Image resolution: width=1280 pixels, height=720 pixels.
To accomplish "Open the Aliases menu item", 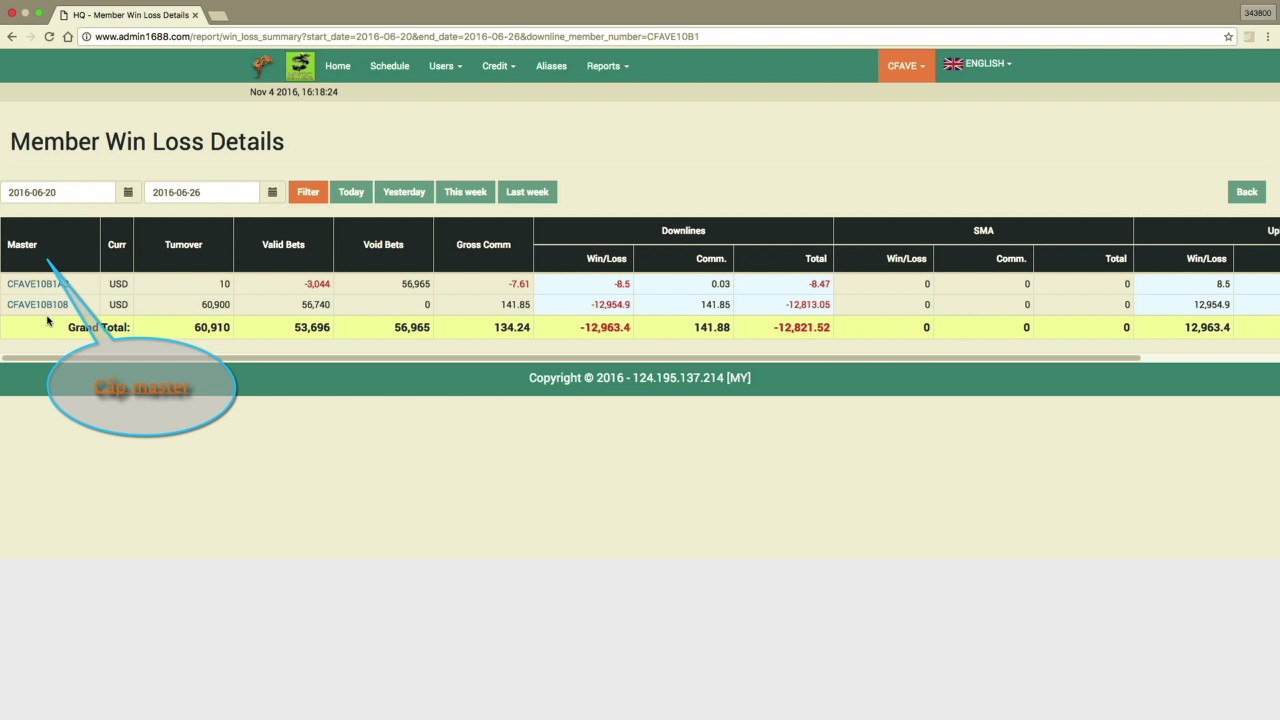I will (551, 66).
